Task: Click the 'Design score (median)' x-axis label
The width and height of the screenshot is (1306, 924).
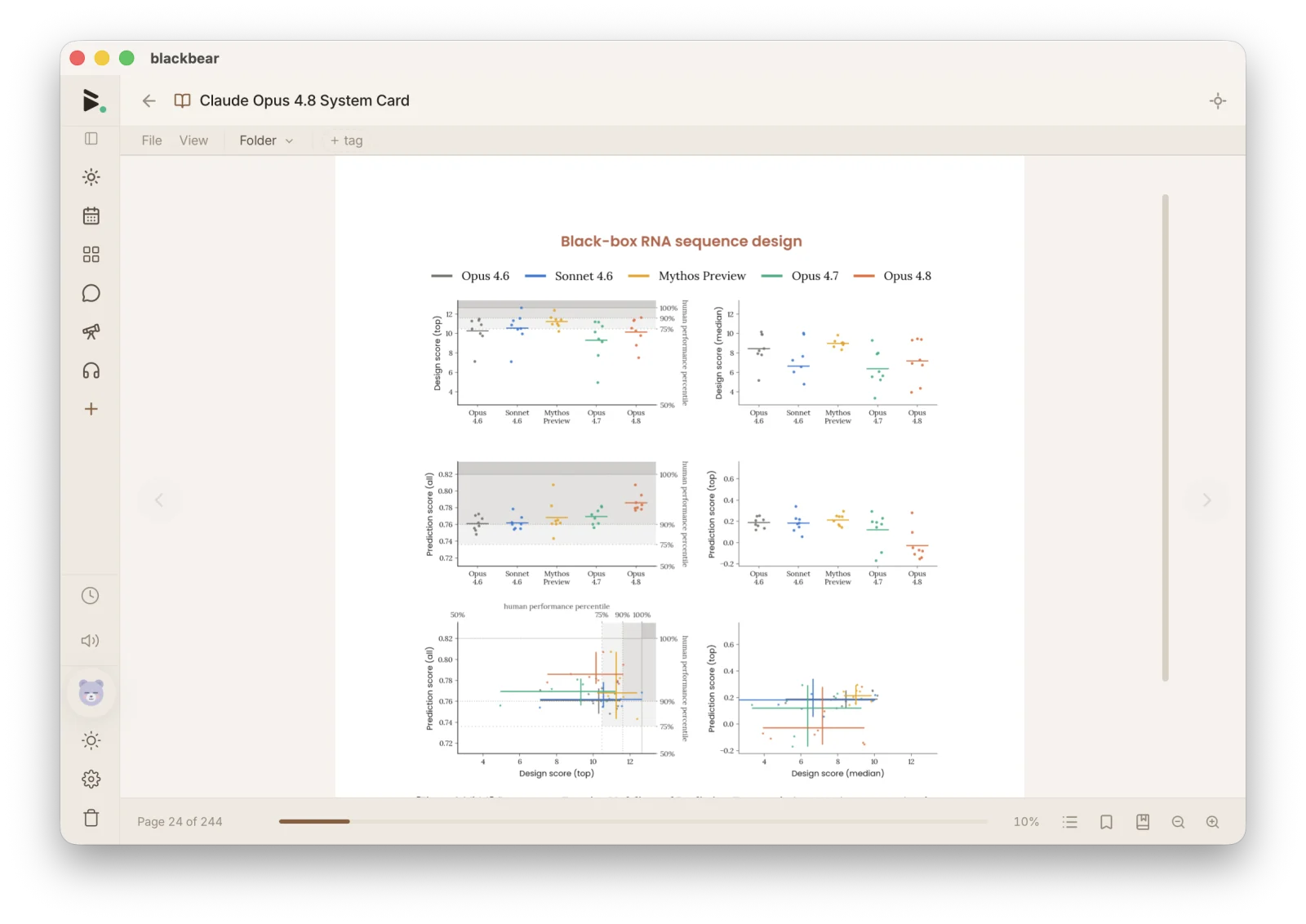Action: coord(837,773)
